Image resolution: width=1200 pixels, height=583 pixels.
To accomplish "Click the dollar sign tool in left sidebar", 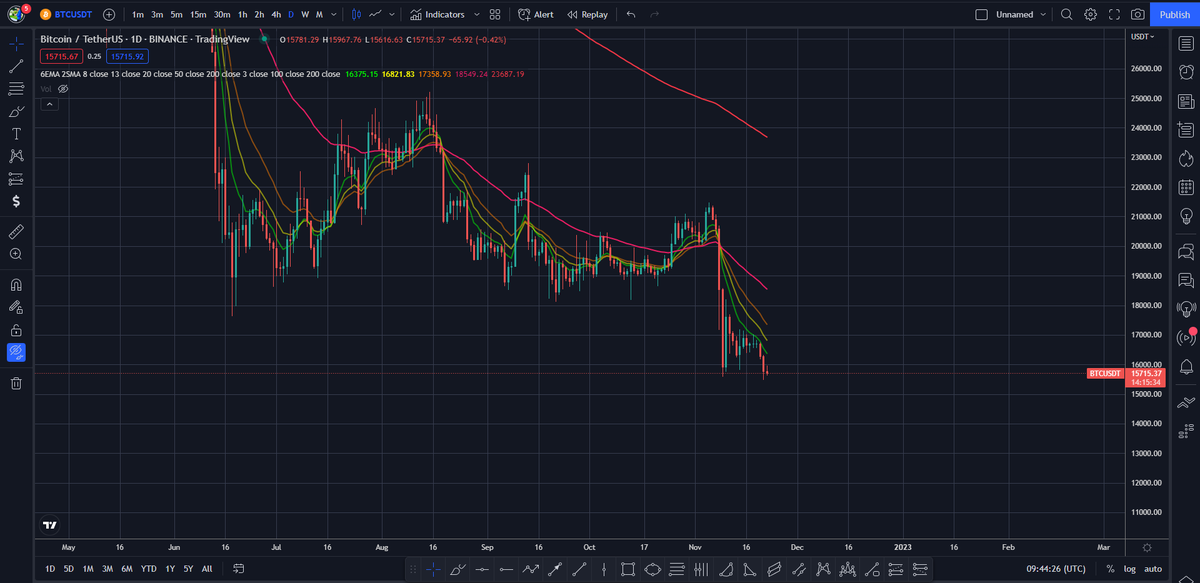I will coord(16,201).
